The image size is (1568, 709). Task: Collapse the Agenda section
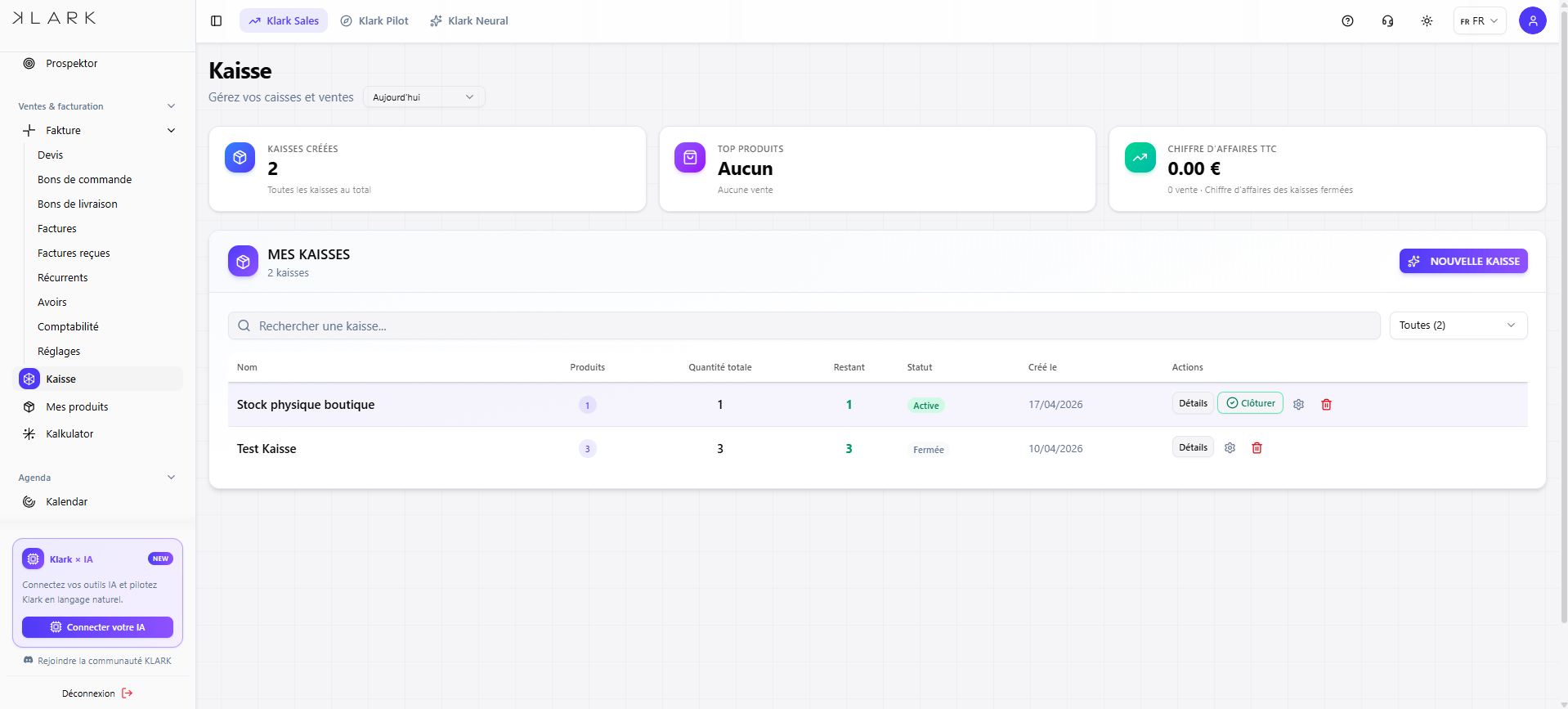coord(171,478)
